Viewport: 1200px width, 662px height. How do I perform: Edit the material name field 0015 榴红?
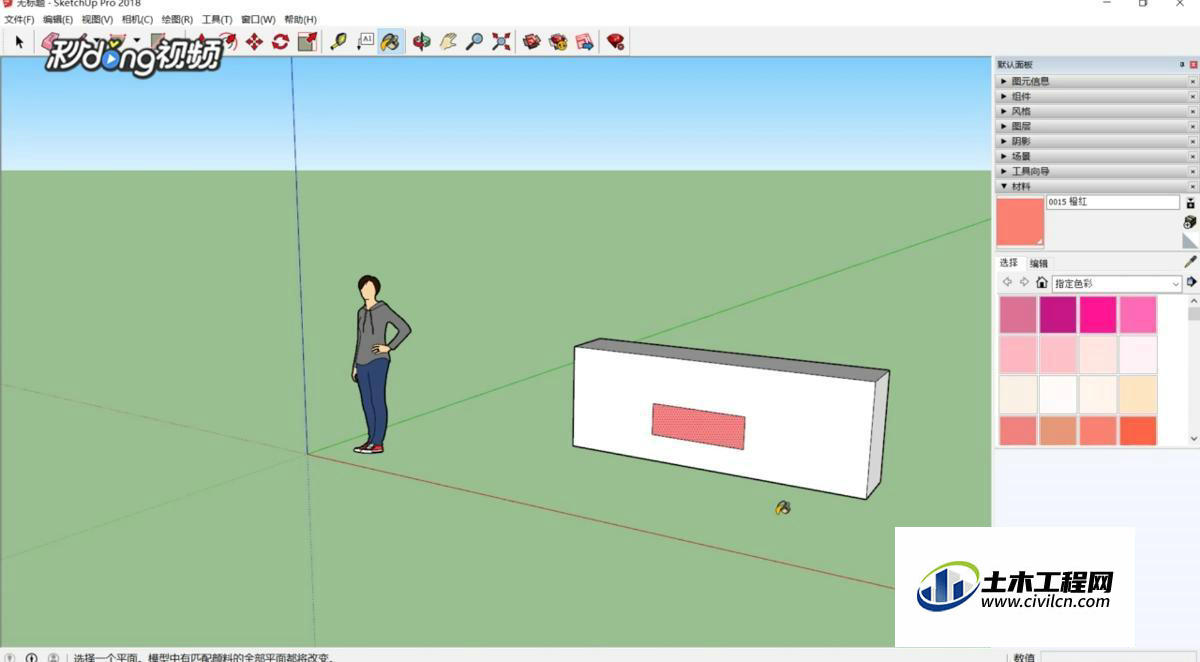[x=1113, y=202]
